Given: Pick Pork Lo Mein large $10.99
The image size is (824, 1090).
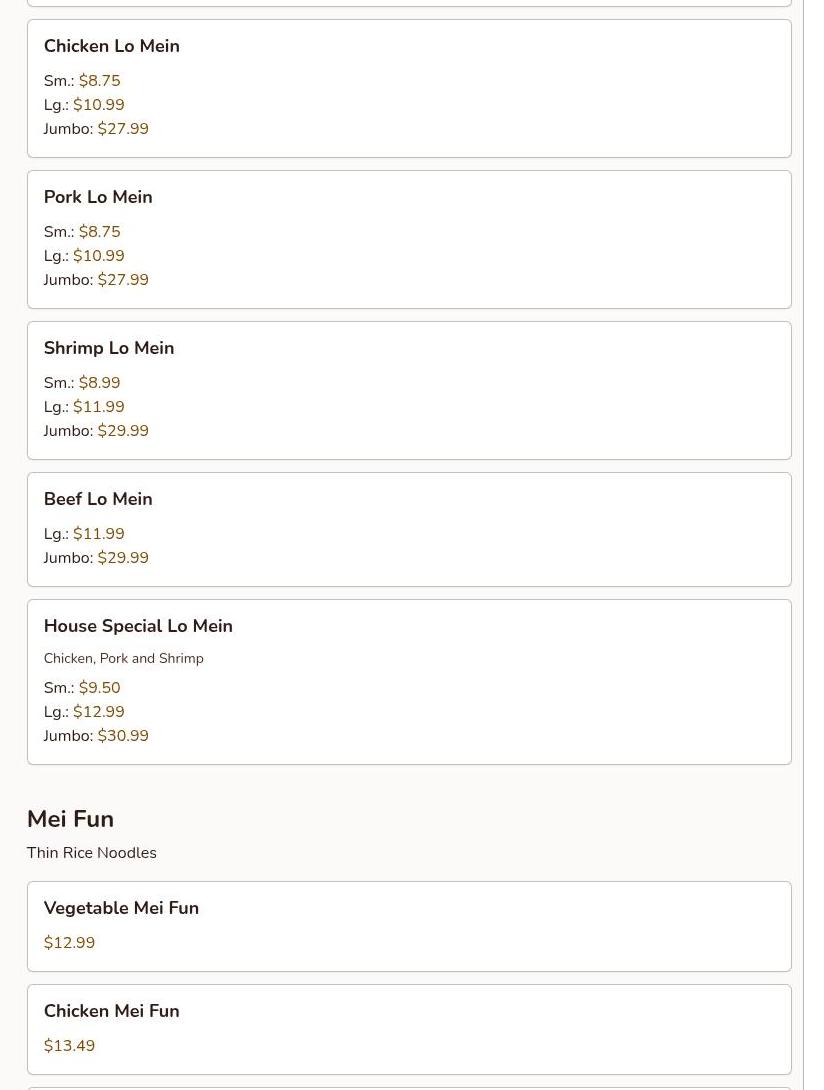Looking at the screenshot, I should point(98,256).
